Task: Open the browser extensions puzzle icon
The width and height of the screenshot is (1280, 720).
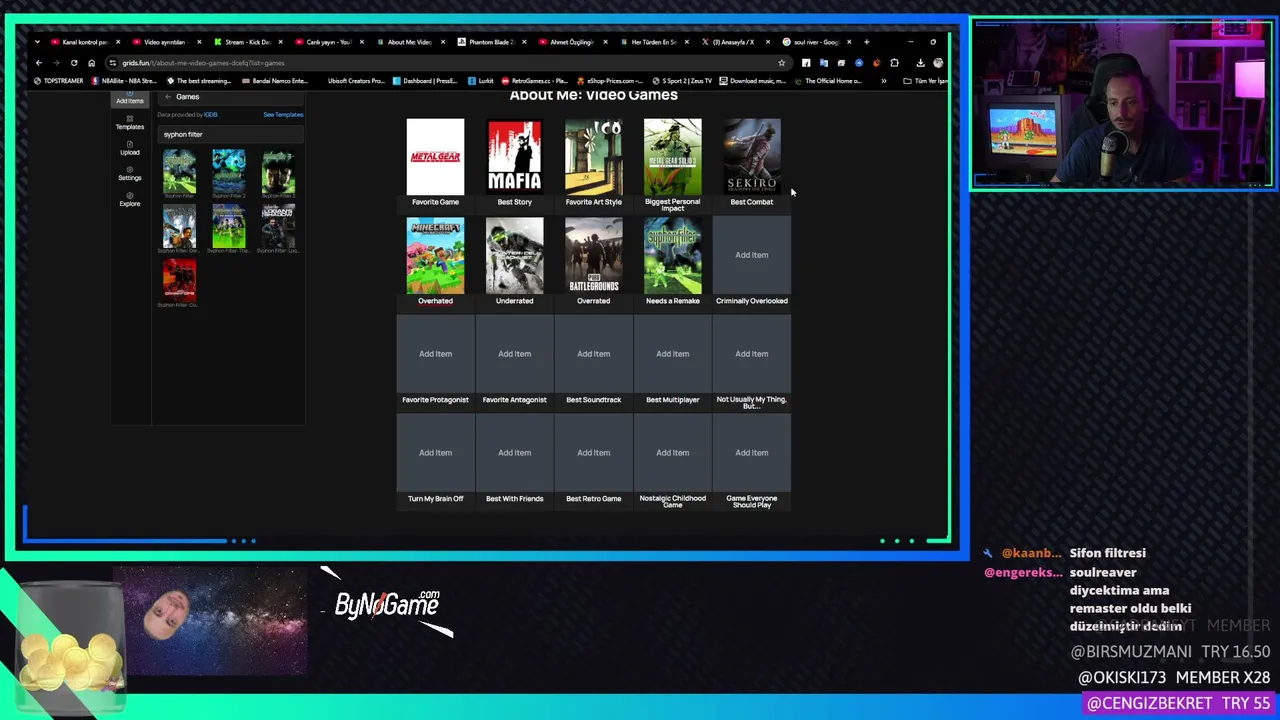Action: pos(894,63)
